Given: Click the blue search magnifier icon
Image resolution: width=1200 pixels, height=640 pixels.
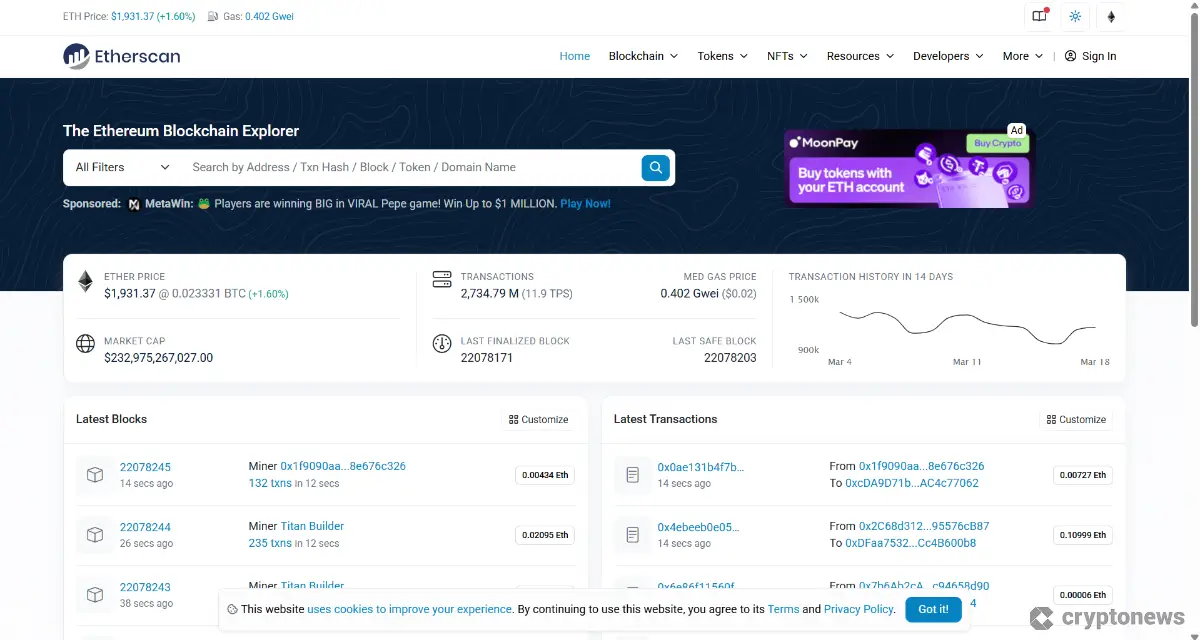Looking at the screenshot, I should pos(655,167).
